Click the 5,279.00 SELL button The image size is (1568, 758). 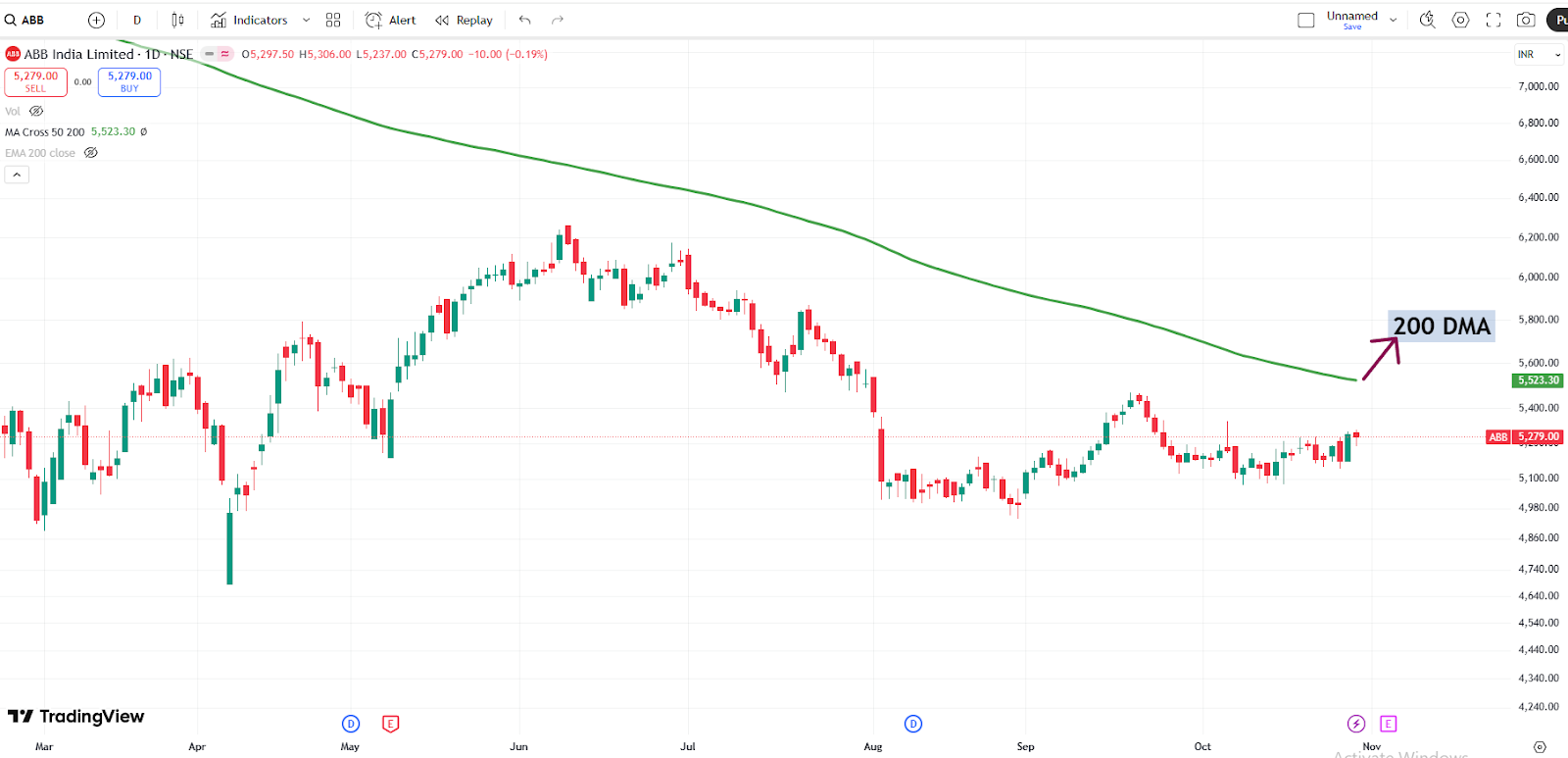[x=35, y=81]
